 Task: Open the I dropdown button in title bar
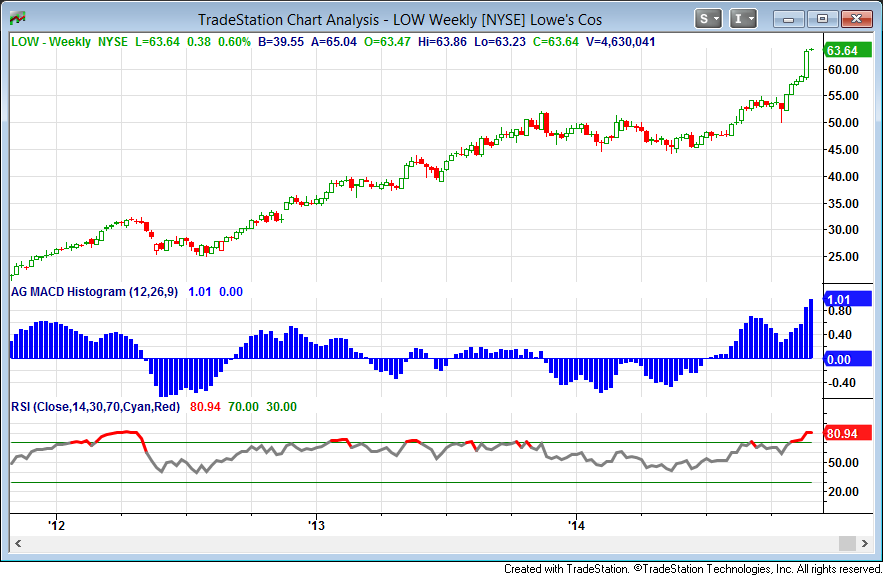coord(743,19)
